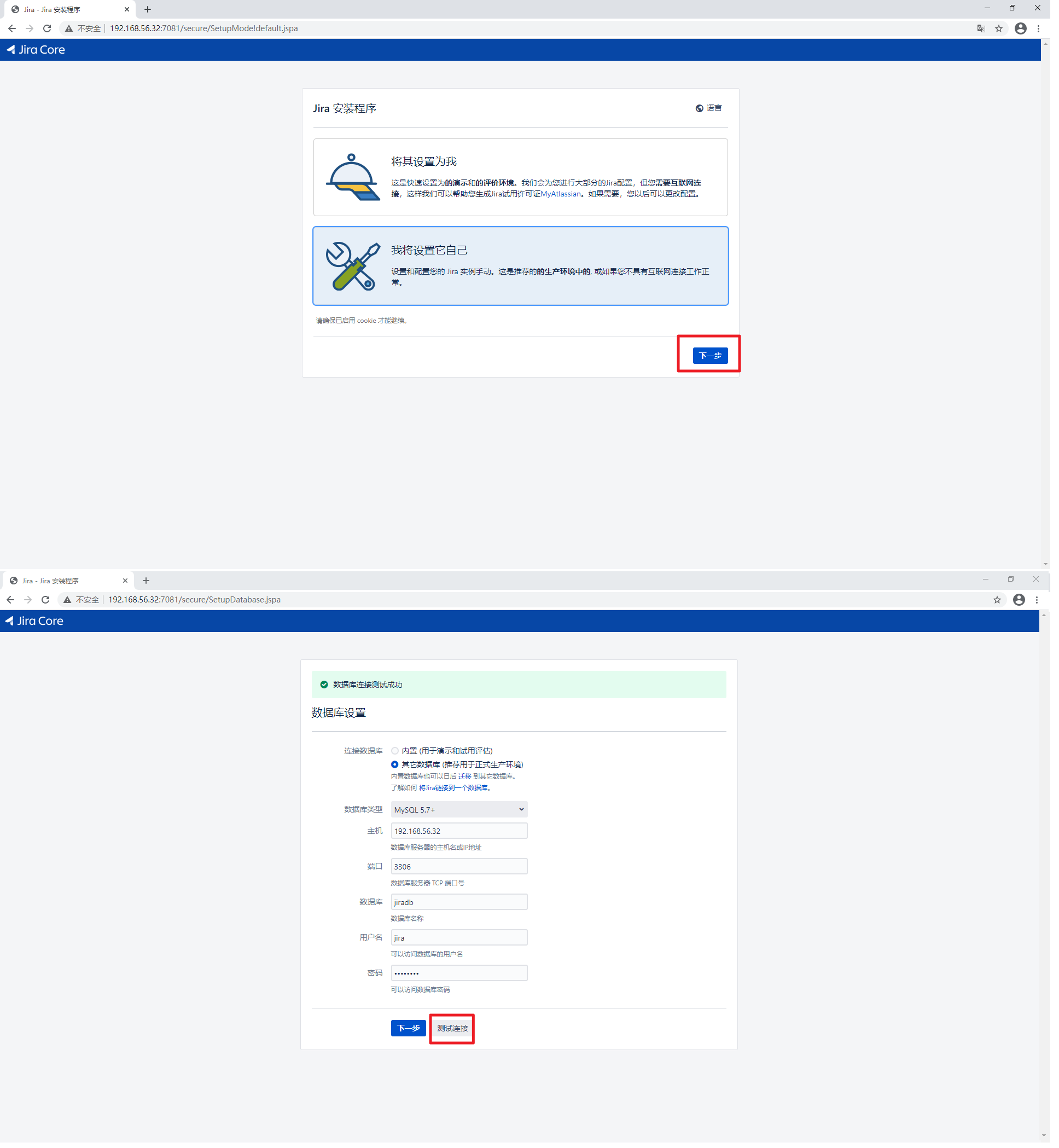The height and width of the screenshot is (1148, 1059).
Task: Click top window scrollbar down arrow
Action: (1054, 569)
